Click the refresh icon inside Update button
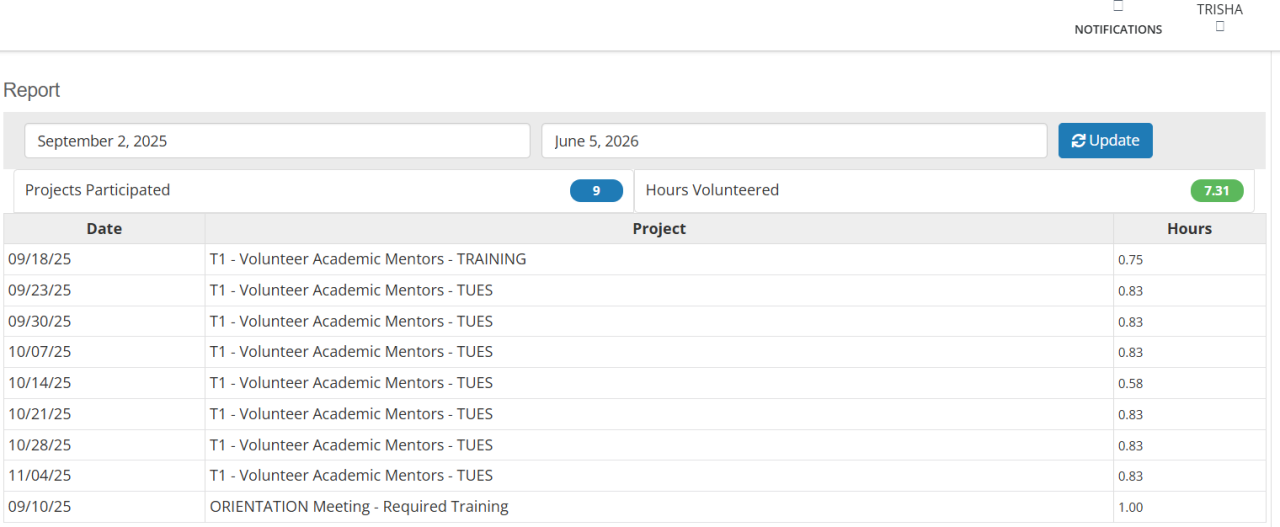This screenshot has width=1280, height=527. click(x=1078, y=141)
